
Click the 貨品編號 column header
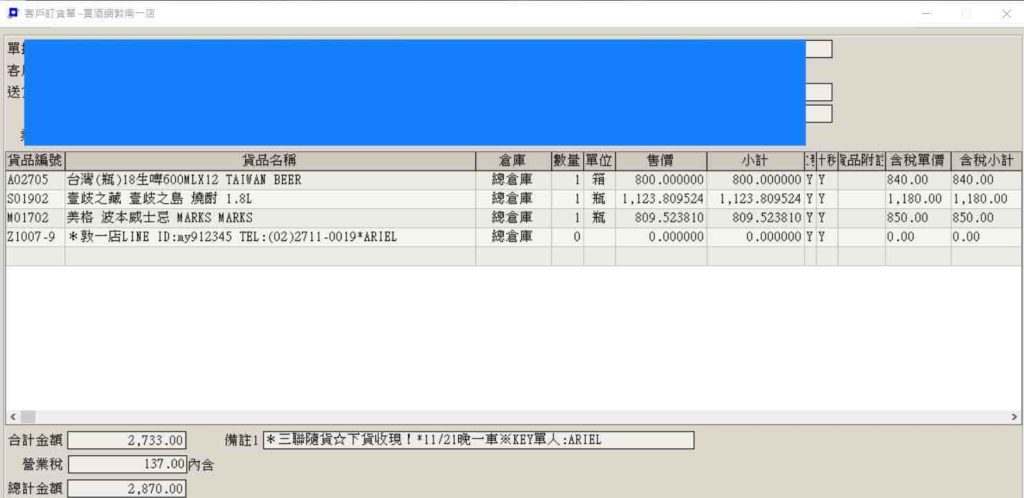35,161
